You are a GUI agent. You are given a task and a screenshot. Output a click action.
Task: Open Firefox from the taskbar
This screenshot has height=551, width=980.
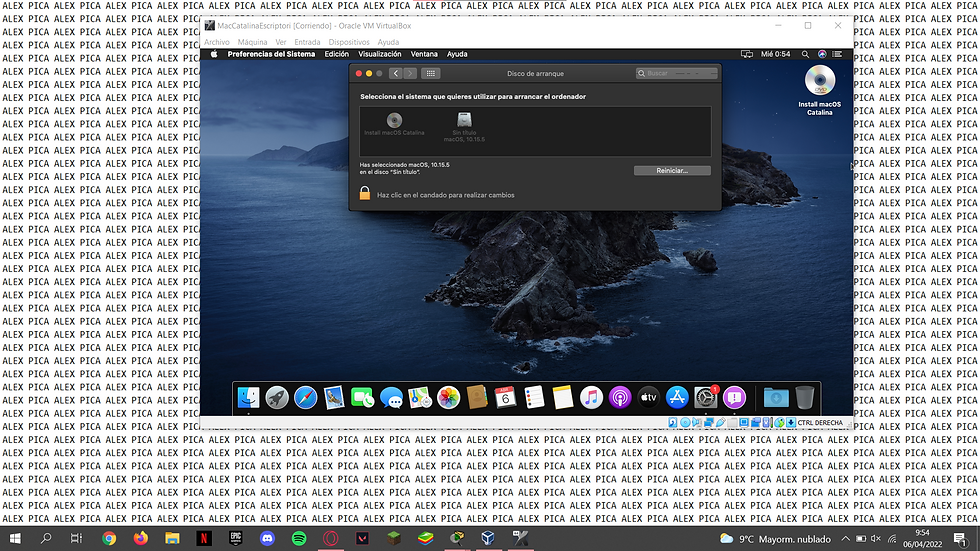click(x=141, y=538)
